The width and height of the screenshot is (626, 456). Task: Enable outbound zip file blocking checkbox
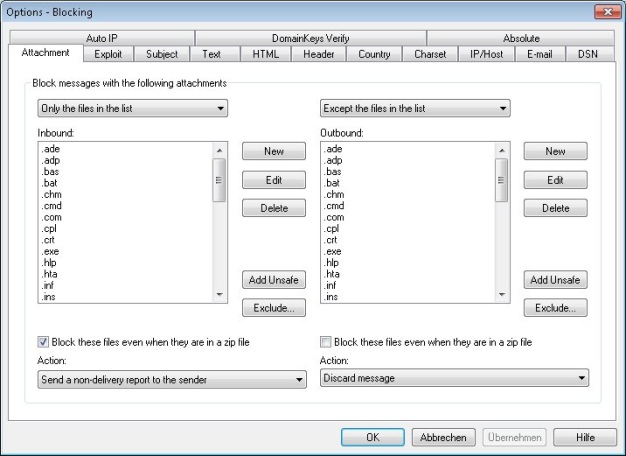(x=326, y=341)
